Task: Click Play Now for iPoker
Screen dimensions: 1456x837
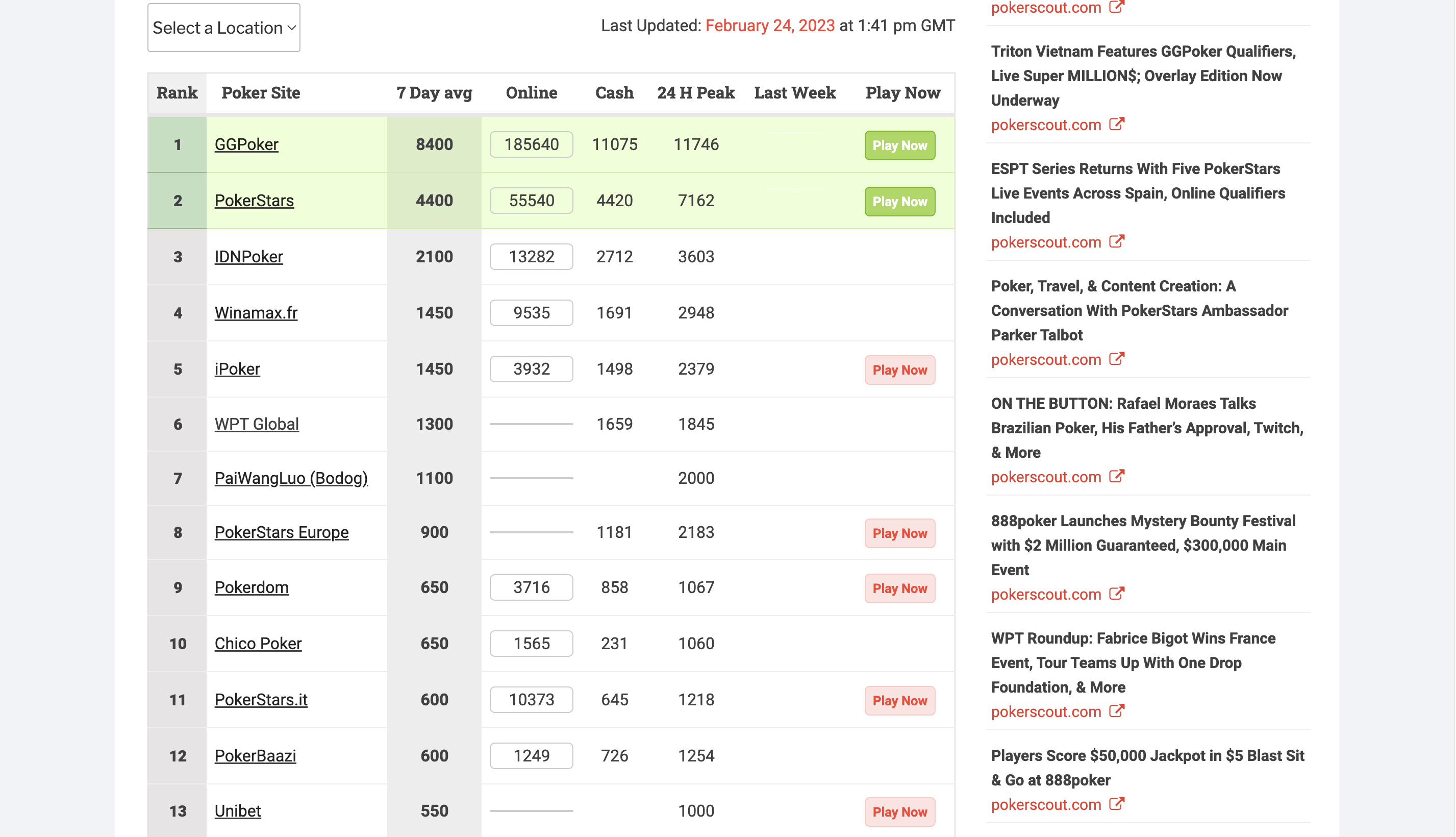Action: tap(899, 370)
